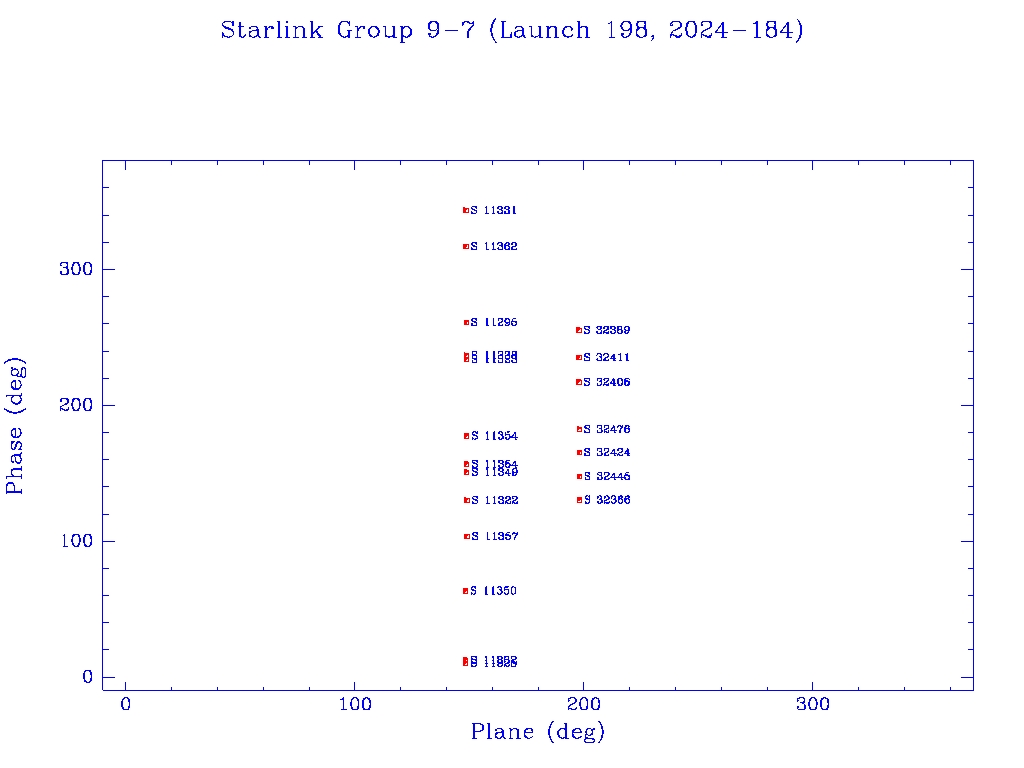The image size is (1024, 768).
Task: Select the 300 tick on the Plane axis
Action: coord(812,704)
